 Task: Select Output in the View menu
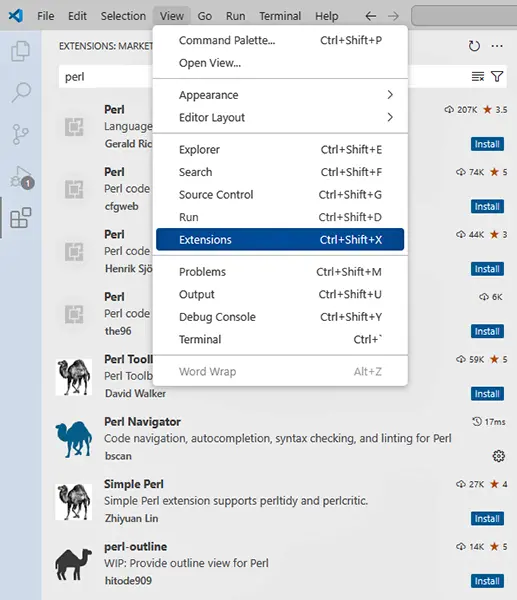point(280,295)
